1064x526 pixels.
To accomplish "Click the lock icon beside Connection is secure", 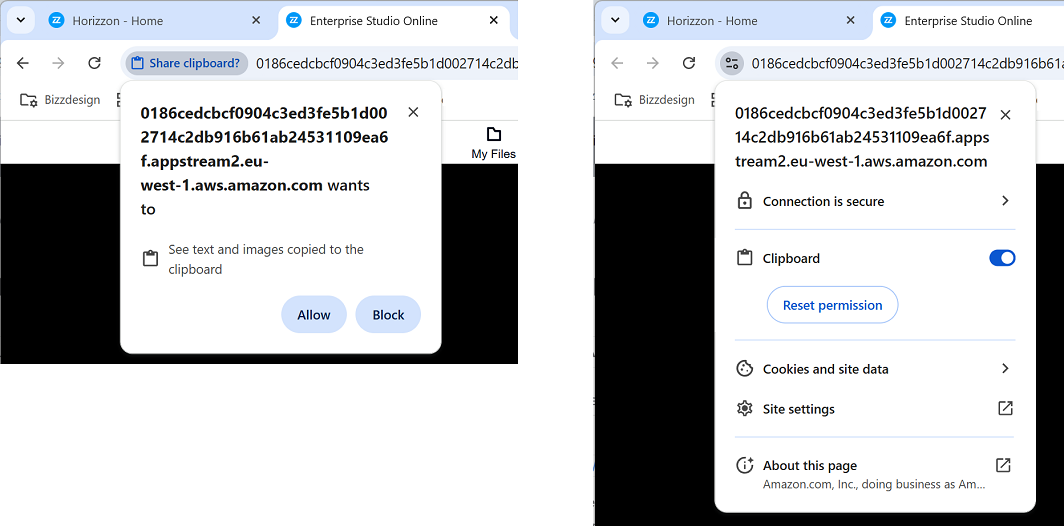I will (744, 201).
